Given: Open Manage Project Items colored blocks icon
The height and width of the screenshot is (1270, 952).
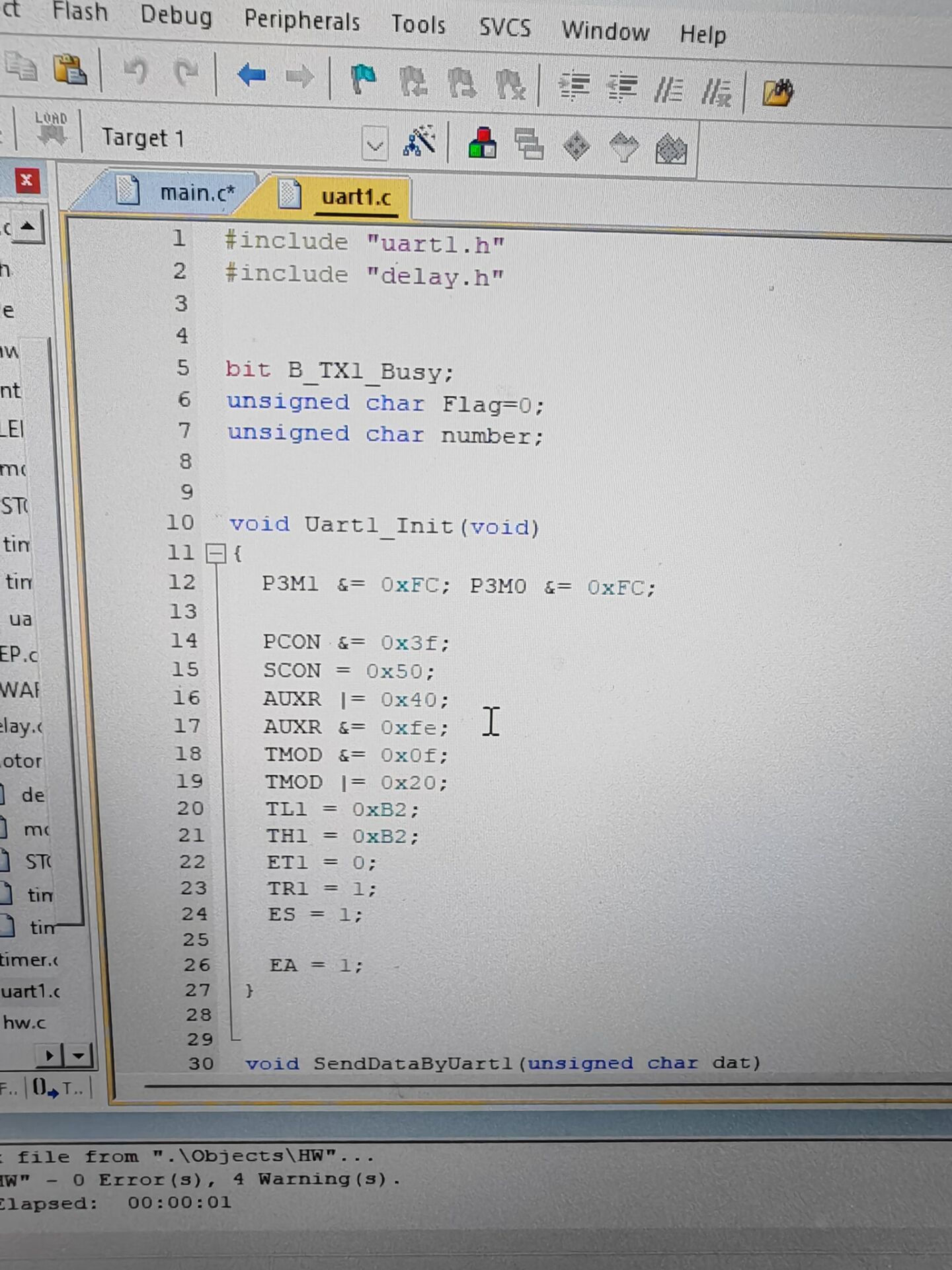Looking at the screenshot, I should [x=483, y=144].
